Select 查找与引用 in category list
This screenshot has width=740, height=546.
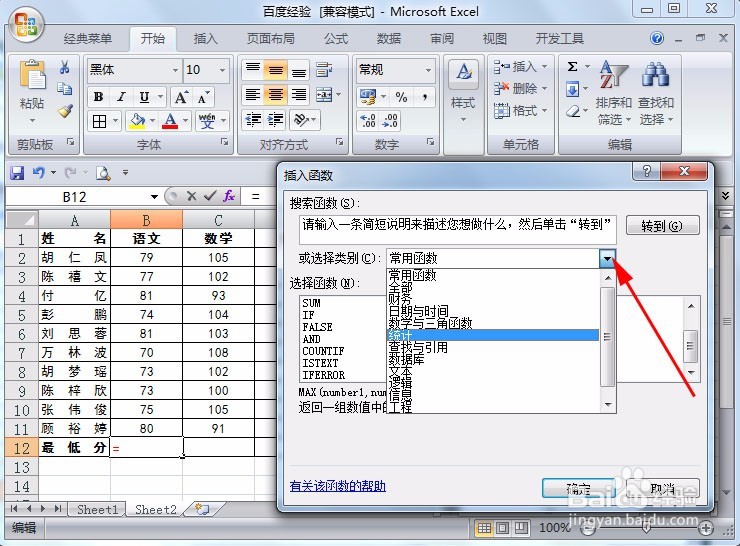[x=493, y=347]
